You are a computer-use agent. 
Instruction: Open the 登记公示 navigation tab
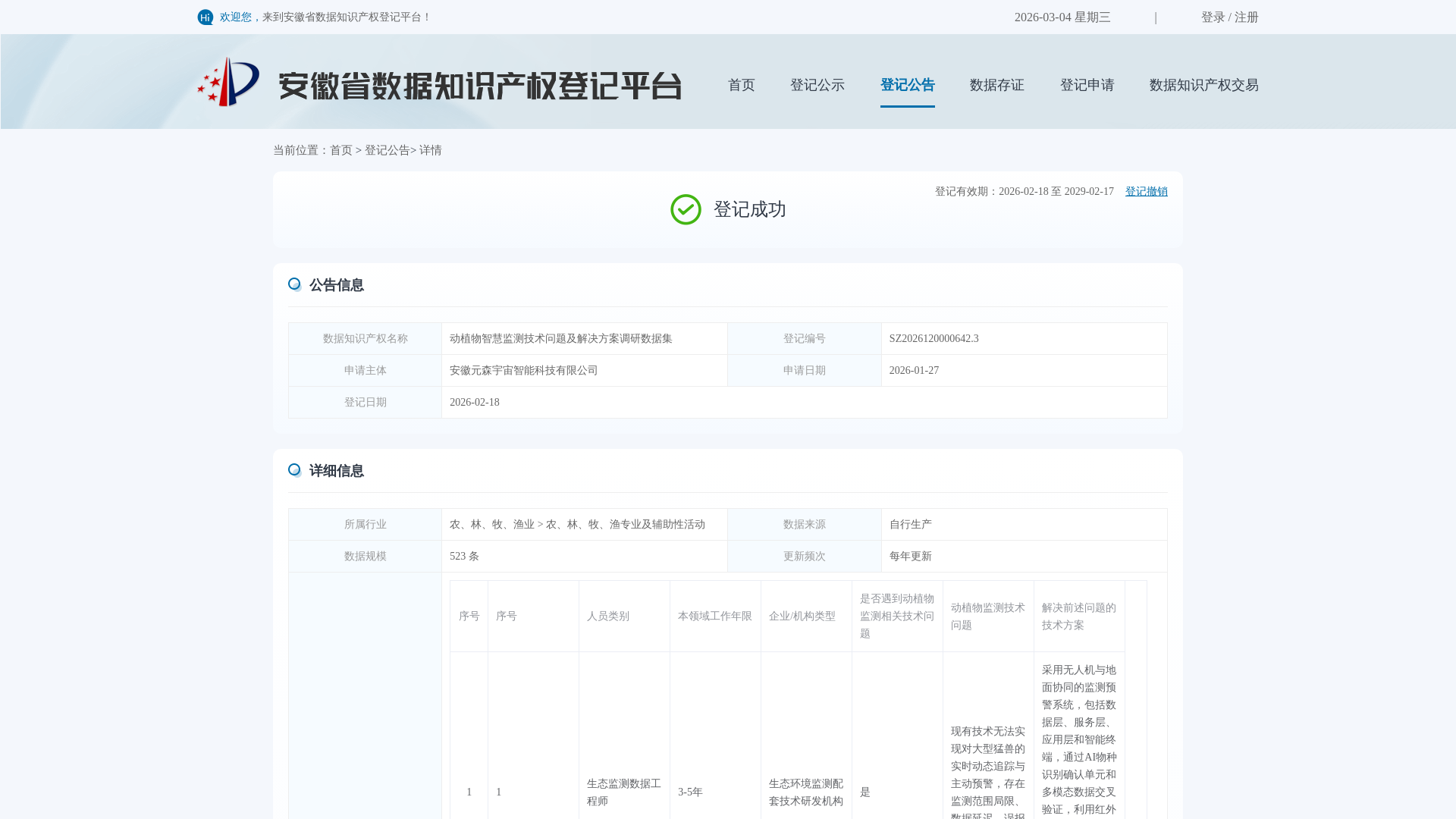point(817,85)
